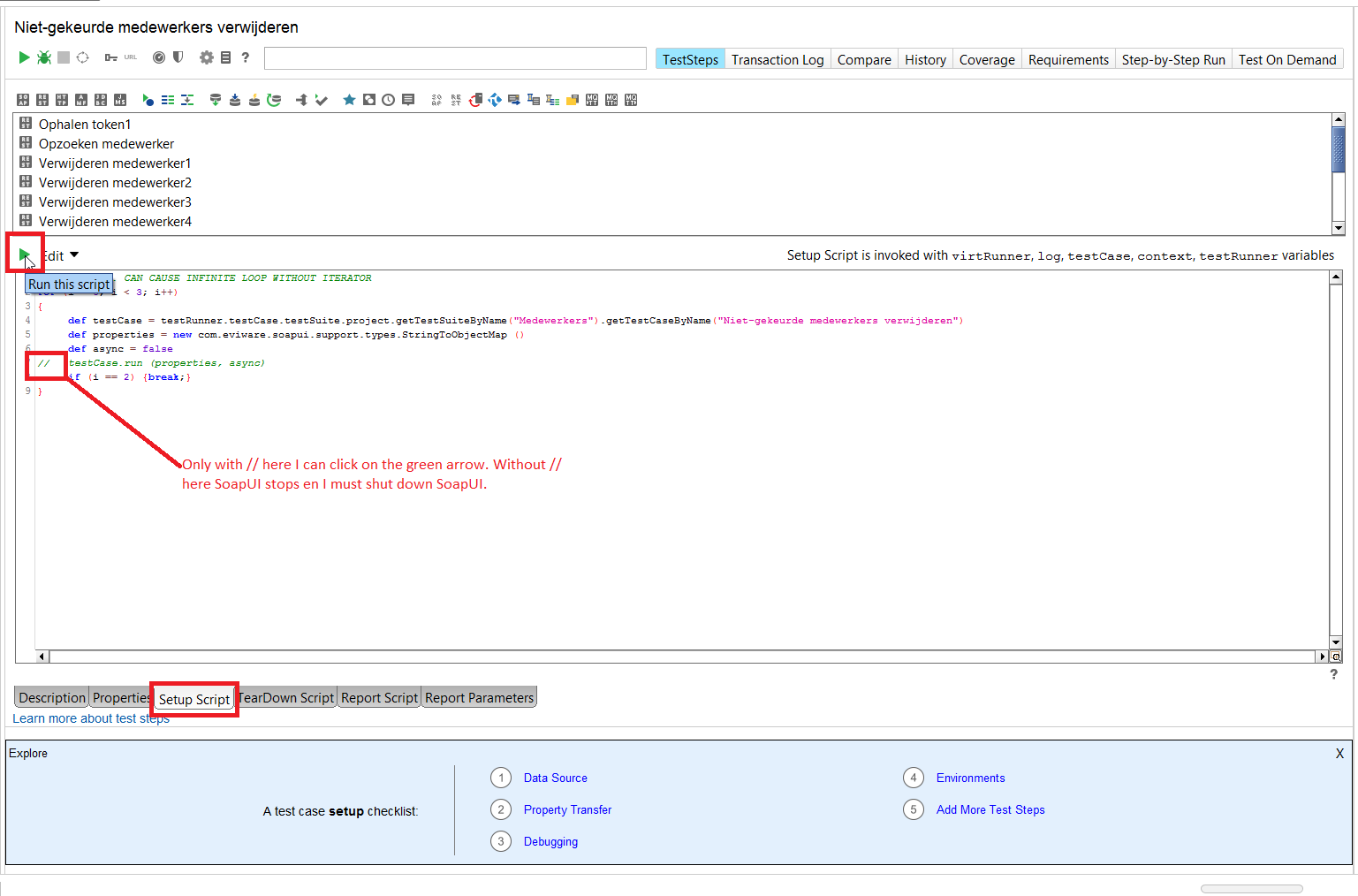Click the script editor scroll right arrow

coord(1322,657)
